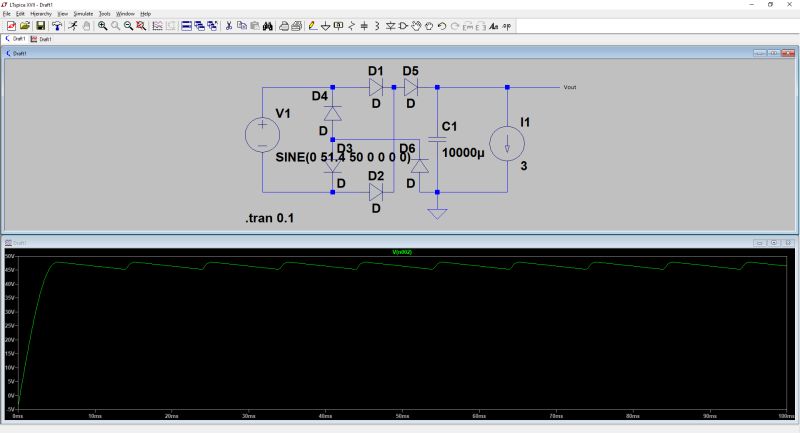Open Print Setup from the toolbar
800x433 pixels.
pyautogui.click(x=284, y=26)
